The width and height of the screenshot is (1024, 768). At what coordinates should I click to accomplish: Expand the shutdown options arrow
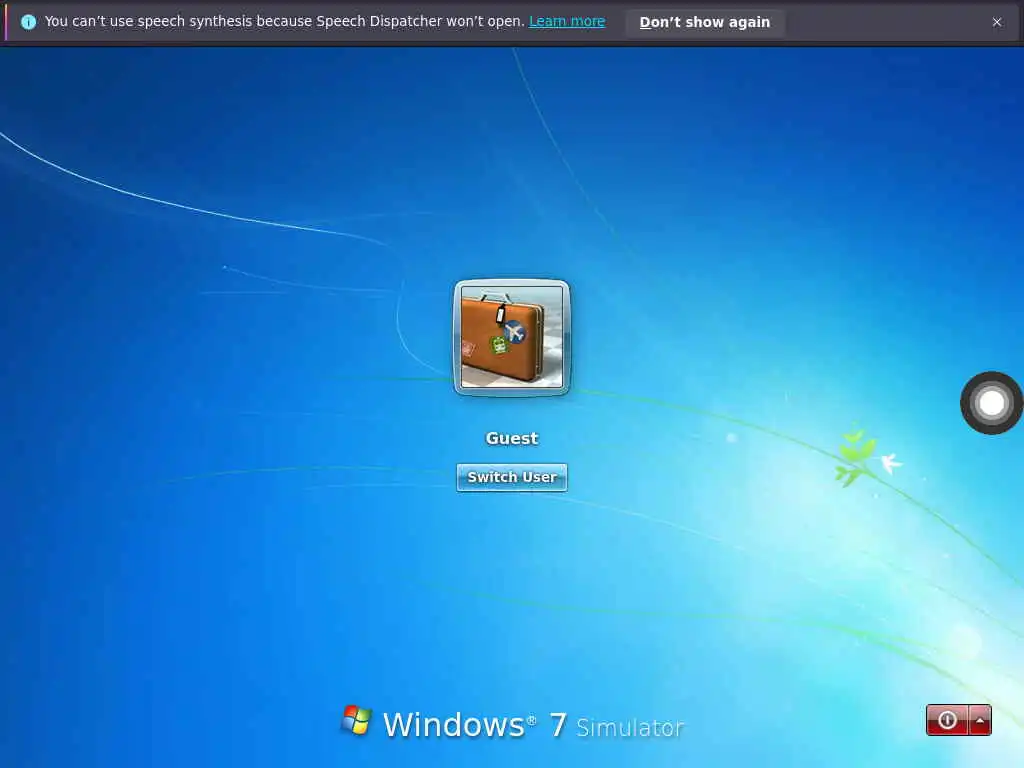pos(980,720)
